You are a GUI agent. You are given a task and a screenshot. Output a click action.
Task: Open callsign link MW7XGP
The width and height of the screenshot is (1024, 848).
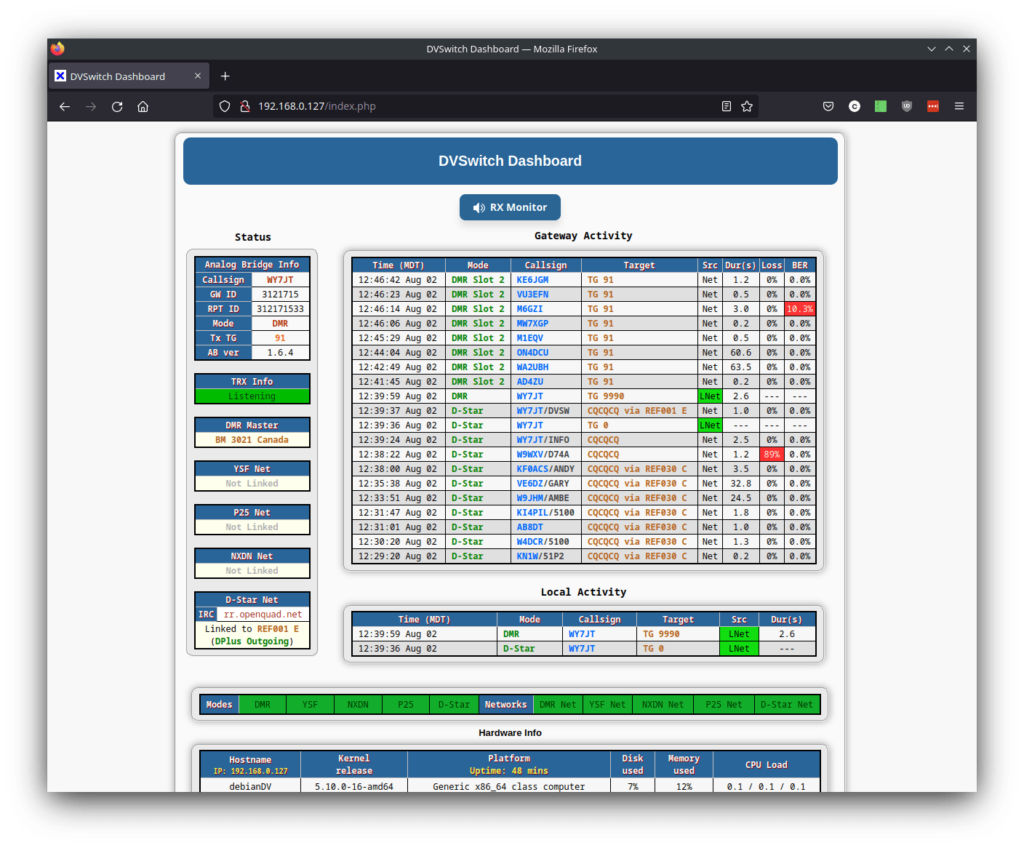pyautogui.click(x=532, y=323)
